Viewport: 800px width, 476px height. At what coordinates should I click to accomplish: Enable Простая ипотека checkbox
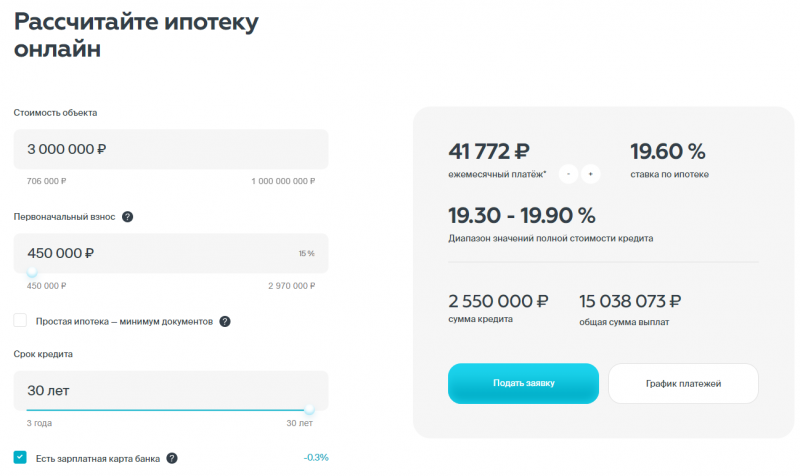[x=20, y=320]
